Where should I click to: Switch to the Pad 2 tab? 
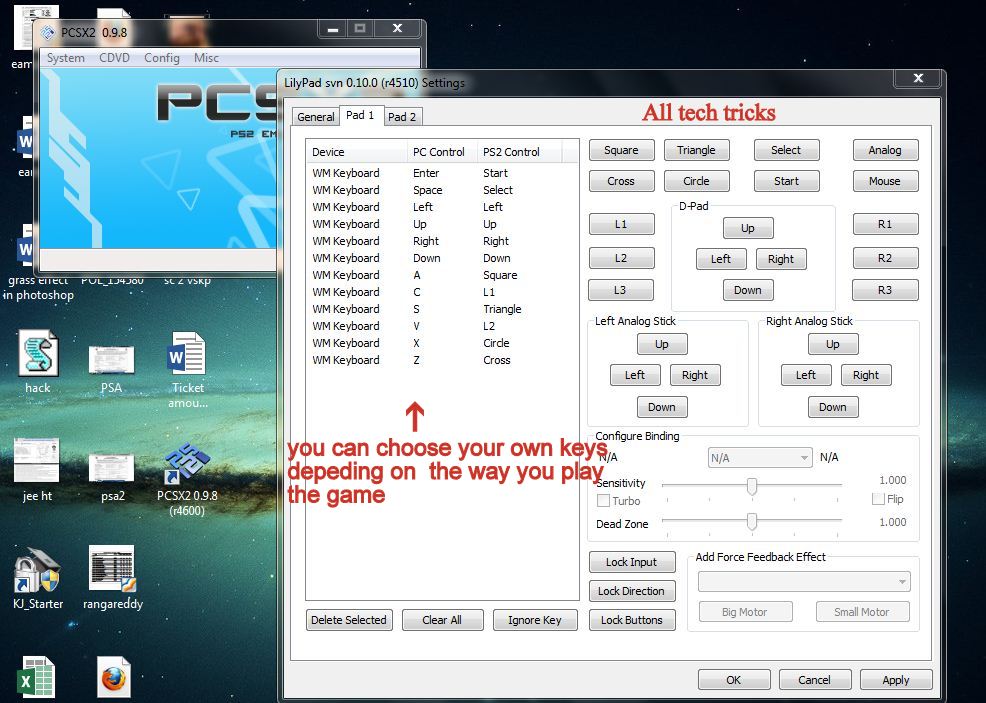tap(402, 116)
